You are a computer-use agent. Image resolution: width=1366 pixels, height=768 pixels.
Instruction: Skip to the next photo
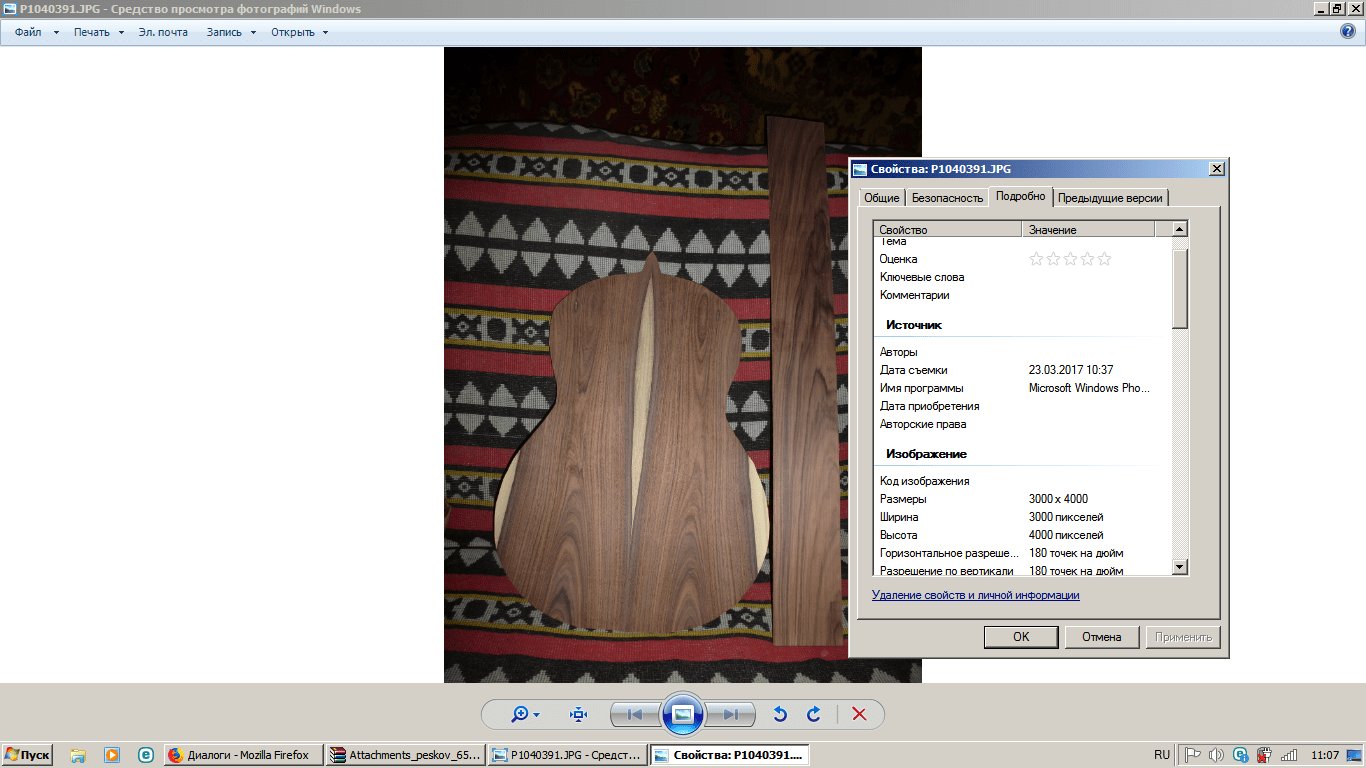[x=732, y=714]
